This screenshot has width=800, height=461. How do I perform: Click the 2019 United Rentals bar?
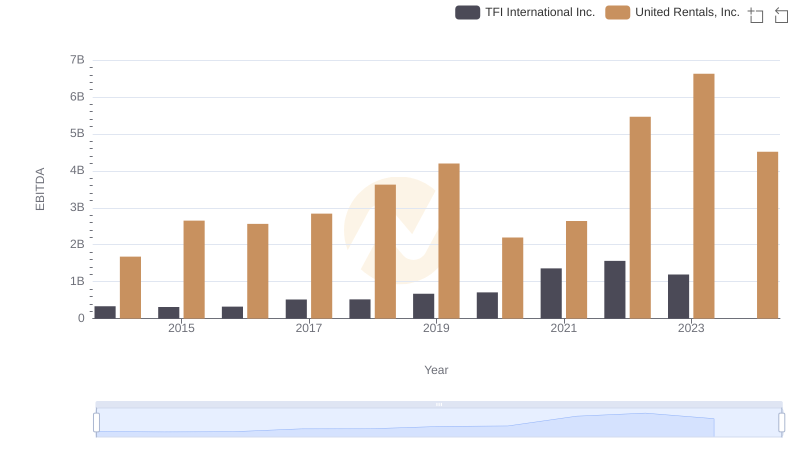tap(449, 241)
